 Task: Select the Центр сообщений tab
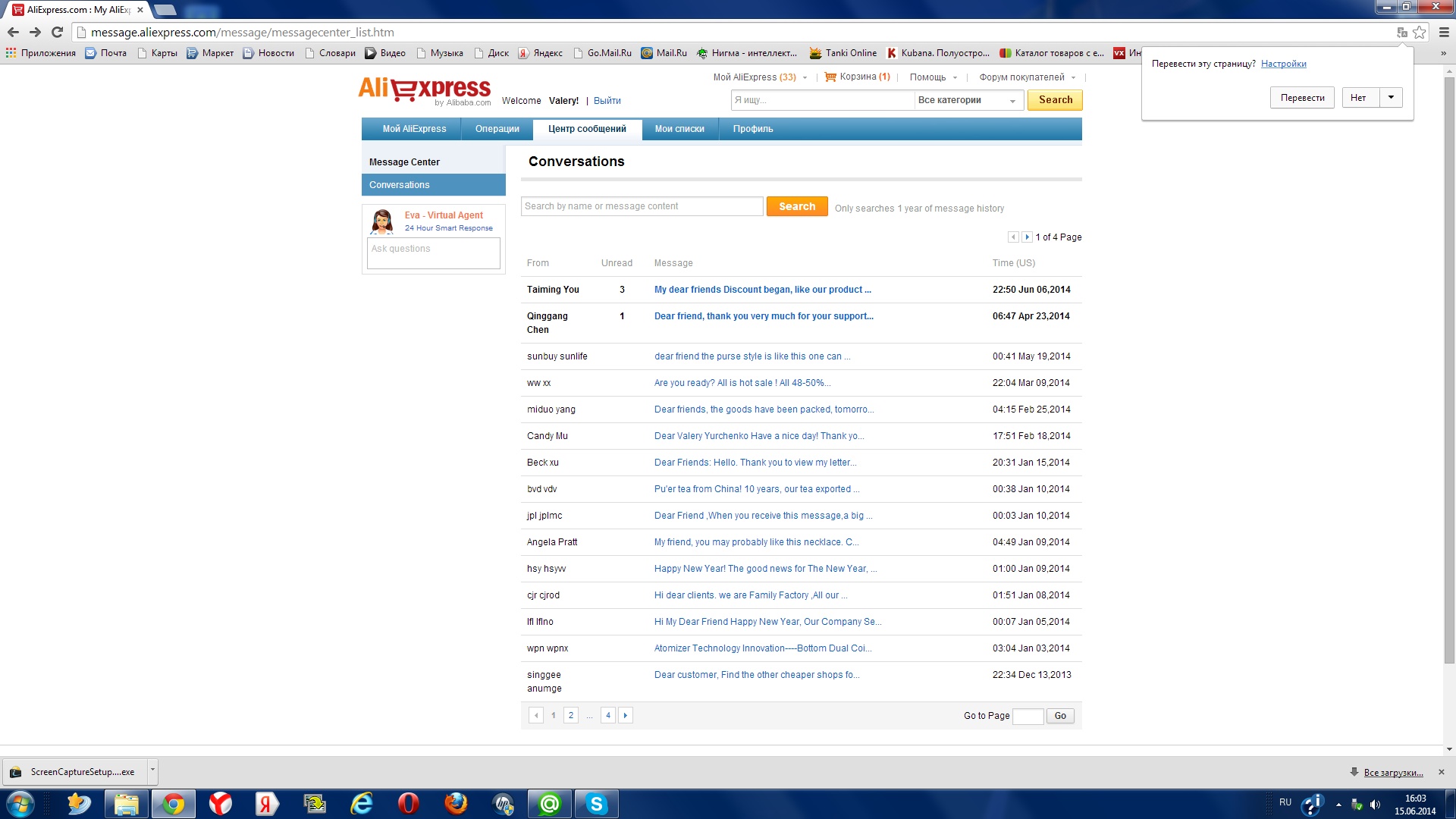pos(588,129)
